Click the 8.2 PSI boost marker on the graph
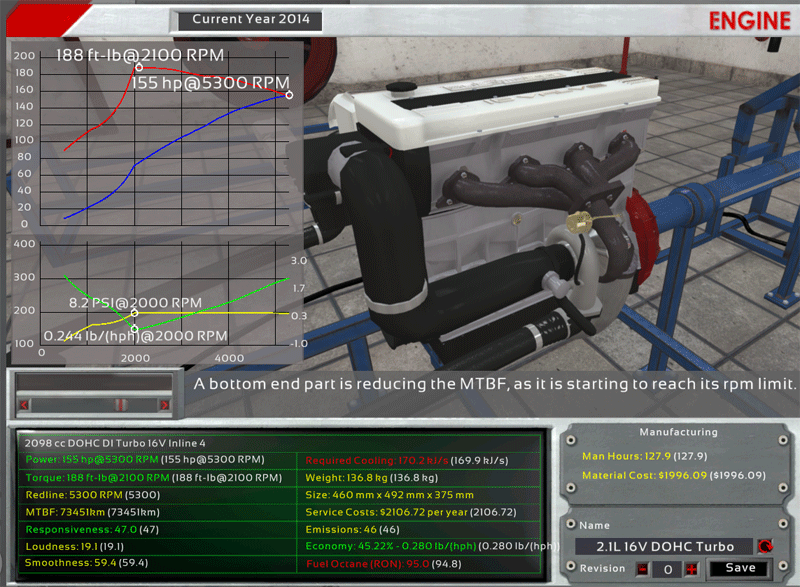 (135, 312)
